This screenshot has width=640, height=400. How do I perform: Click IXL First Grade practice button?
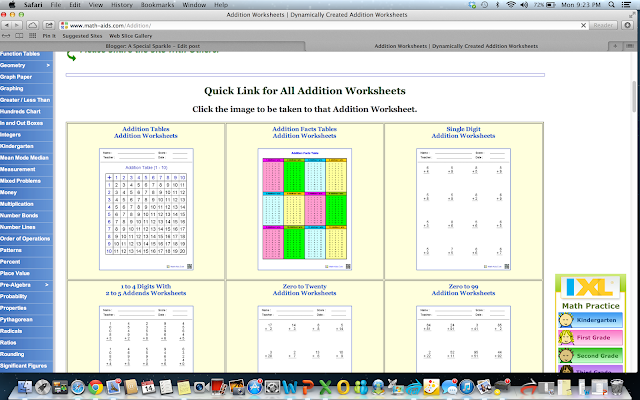[x=590, y=338]
